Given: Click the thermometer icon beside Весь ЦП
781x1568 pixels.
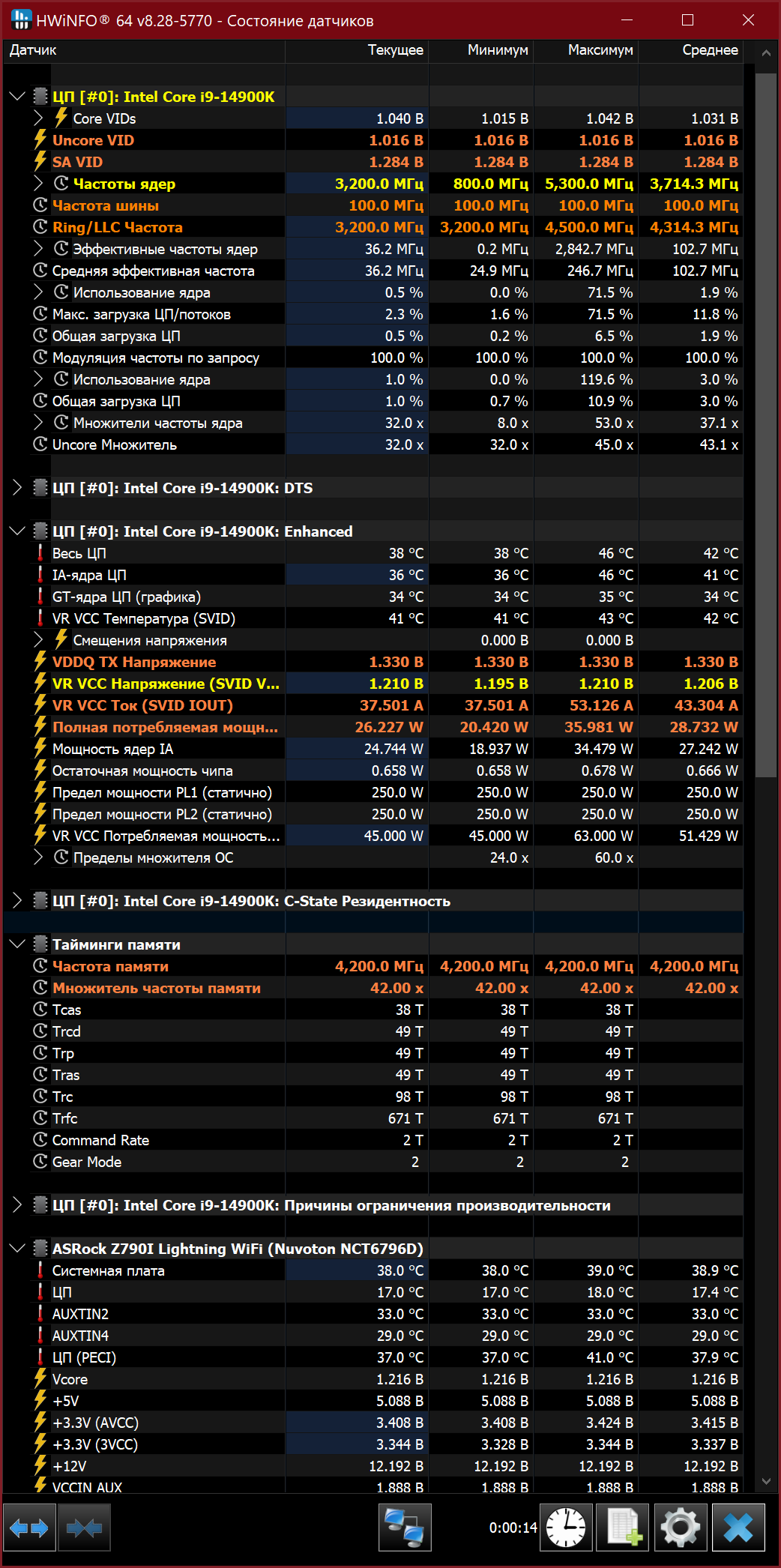Looking at the screenshot, I should [x=40, y=553].
